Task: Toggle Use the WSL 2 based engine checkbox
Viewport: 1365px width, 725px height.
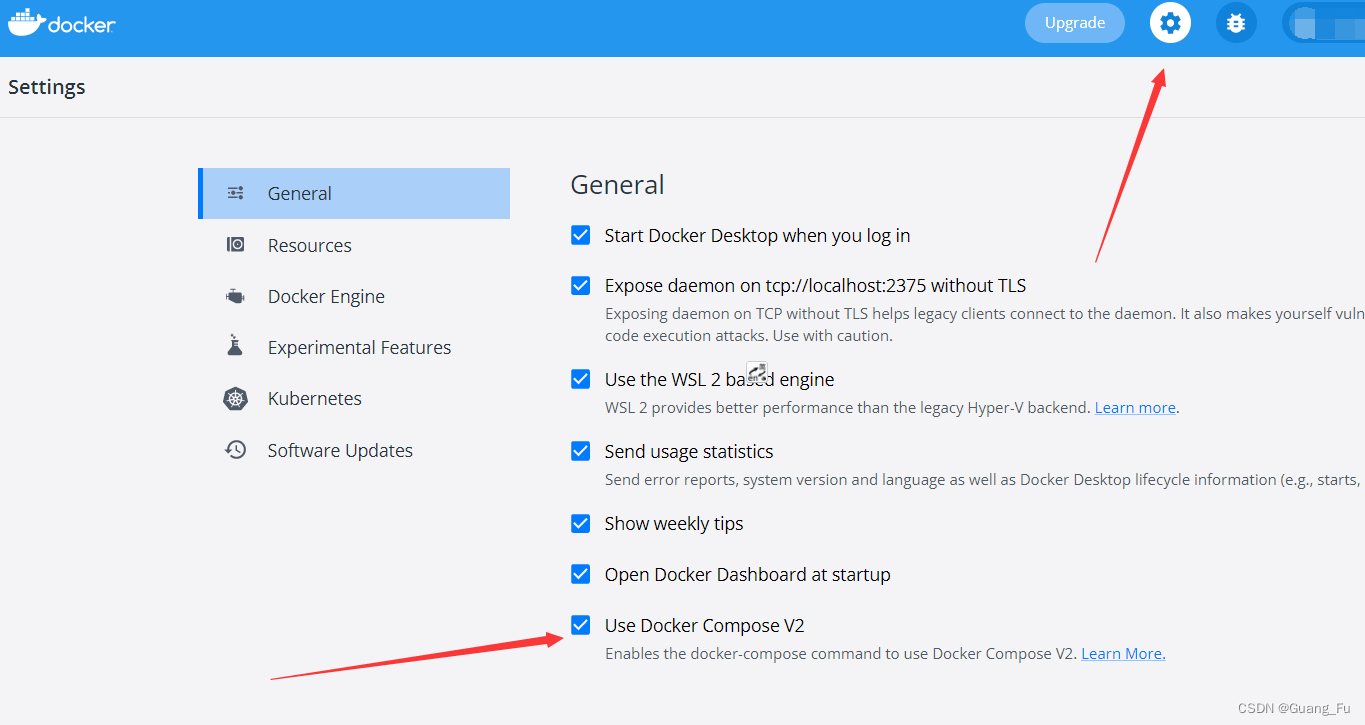Action: pos(580,379)
